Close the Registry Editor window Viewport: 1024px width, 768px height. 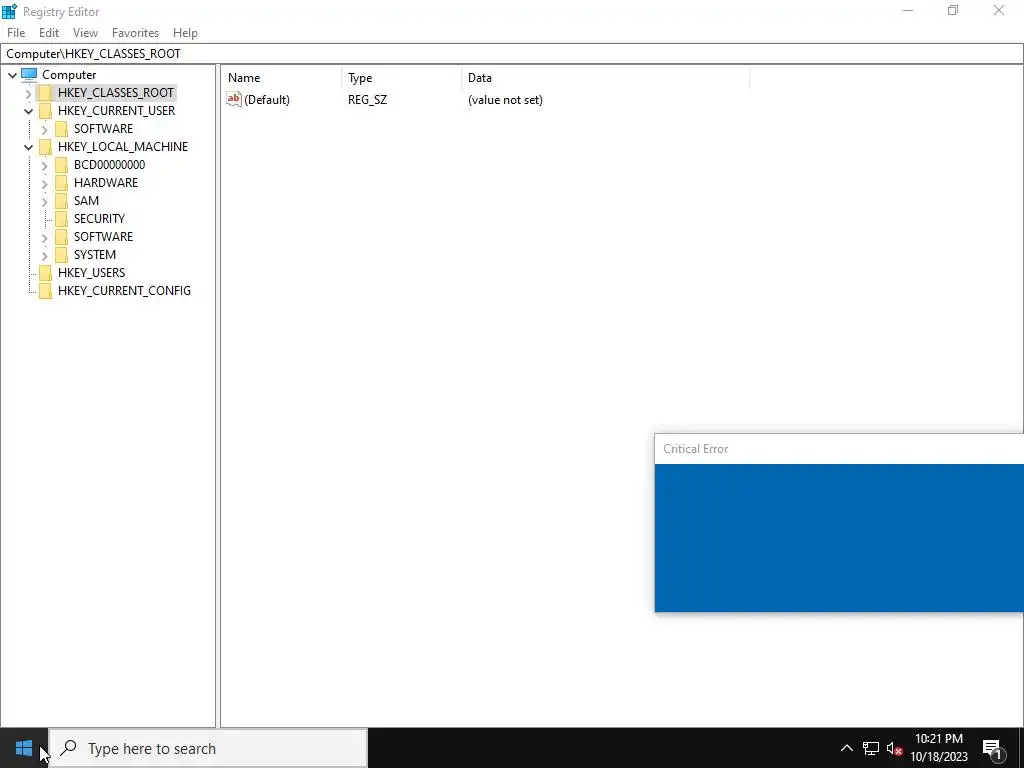(x=999, y=10)
